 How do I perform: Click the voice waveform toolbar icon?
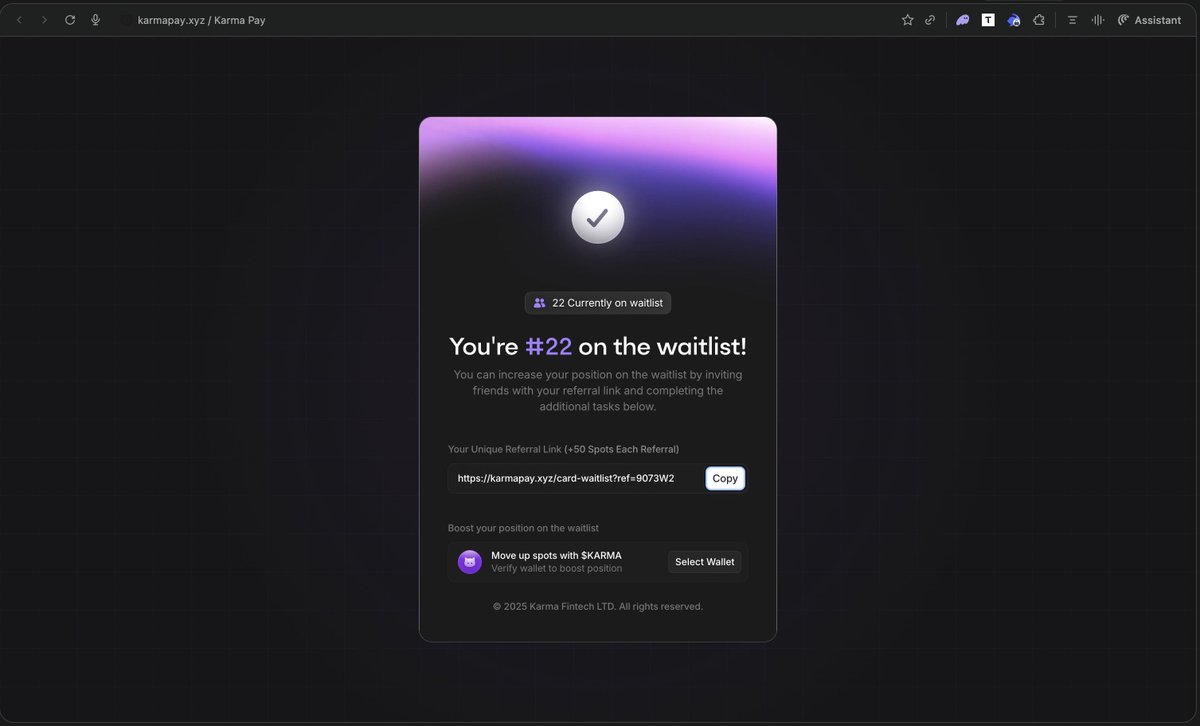pos(1097,19)
